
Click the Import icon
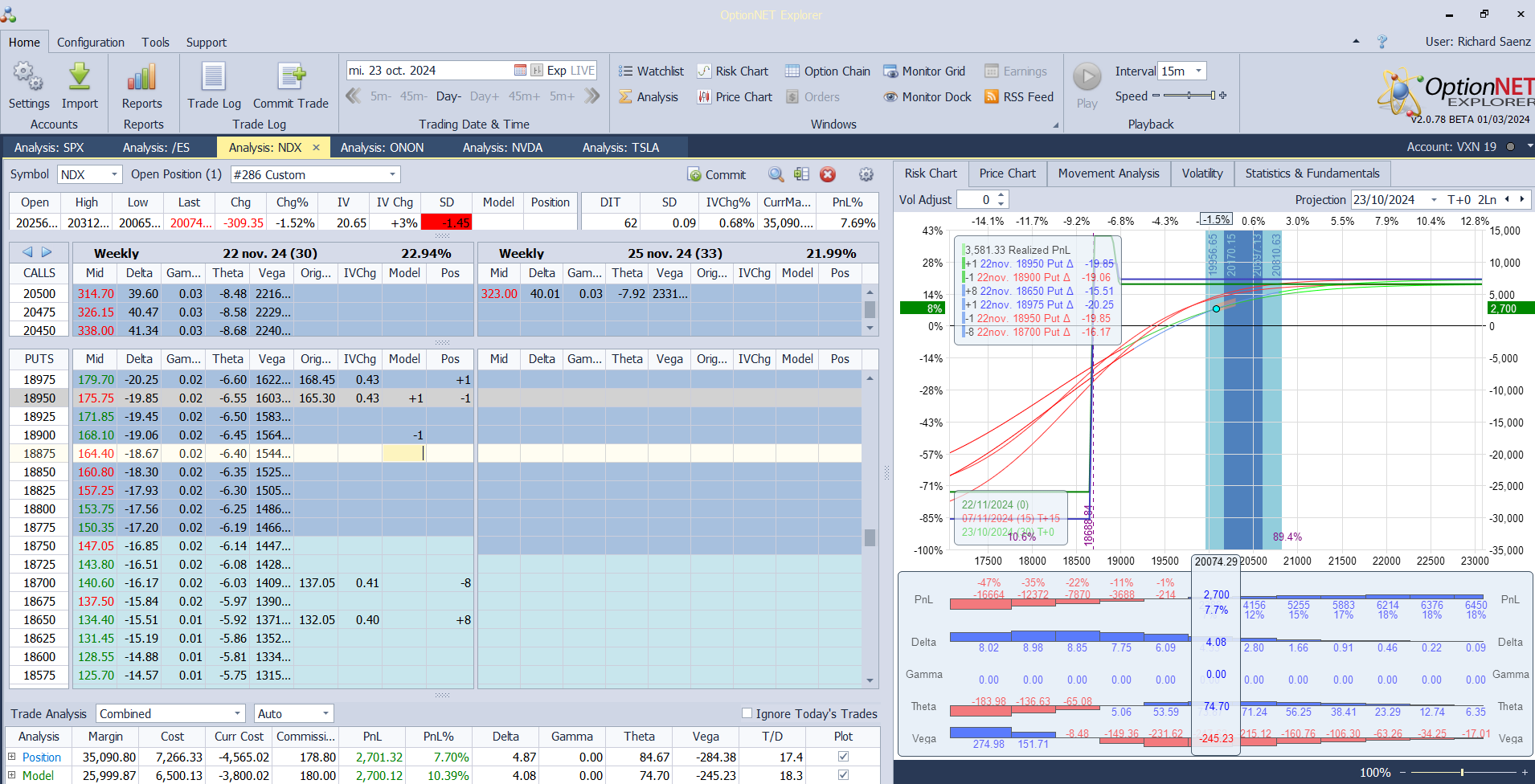(80, 86)
